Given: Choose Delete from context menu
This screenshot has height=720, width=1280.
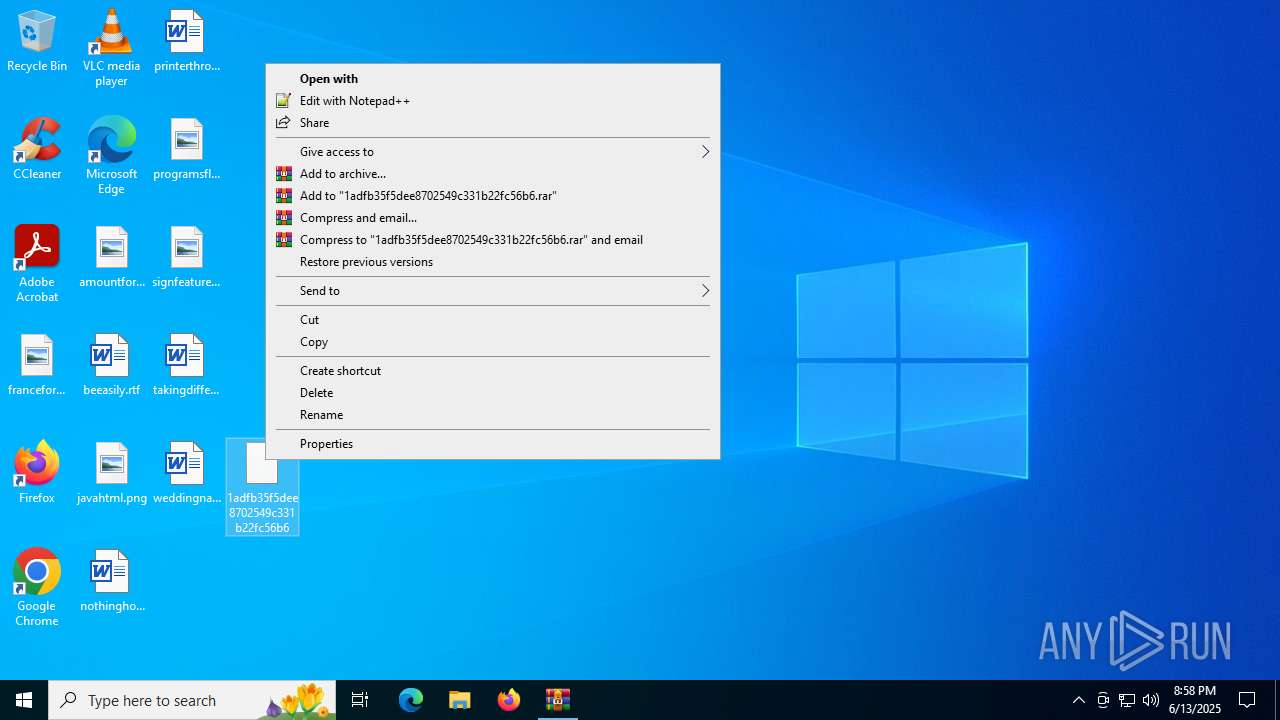Looking at the screenshot, I should (492, 393).
